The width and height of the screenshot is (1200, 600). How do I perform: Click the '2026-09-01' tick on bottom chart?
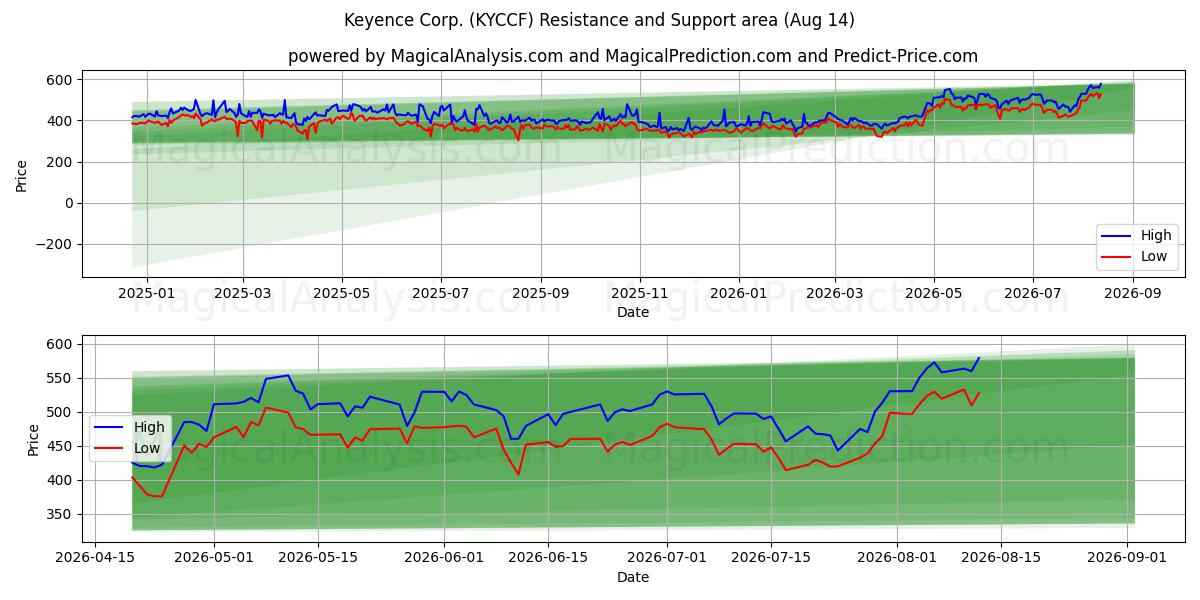click(x=1128, y=558)
